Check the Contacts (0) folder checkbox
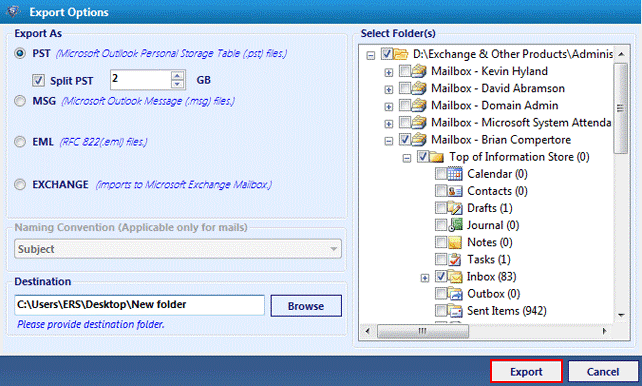This screenshot has height=386, width=642. pos(441,191)
